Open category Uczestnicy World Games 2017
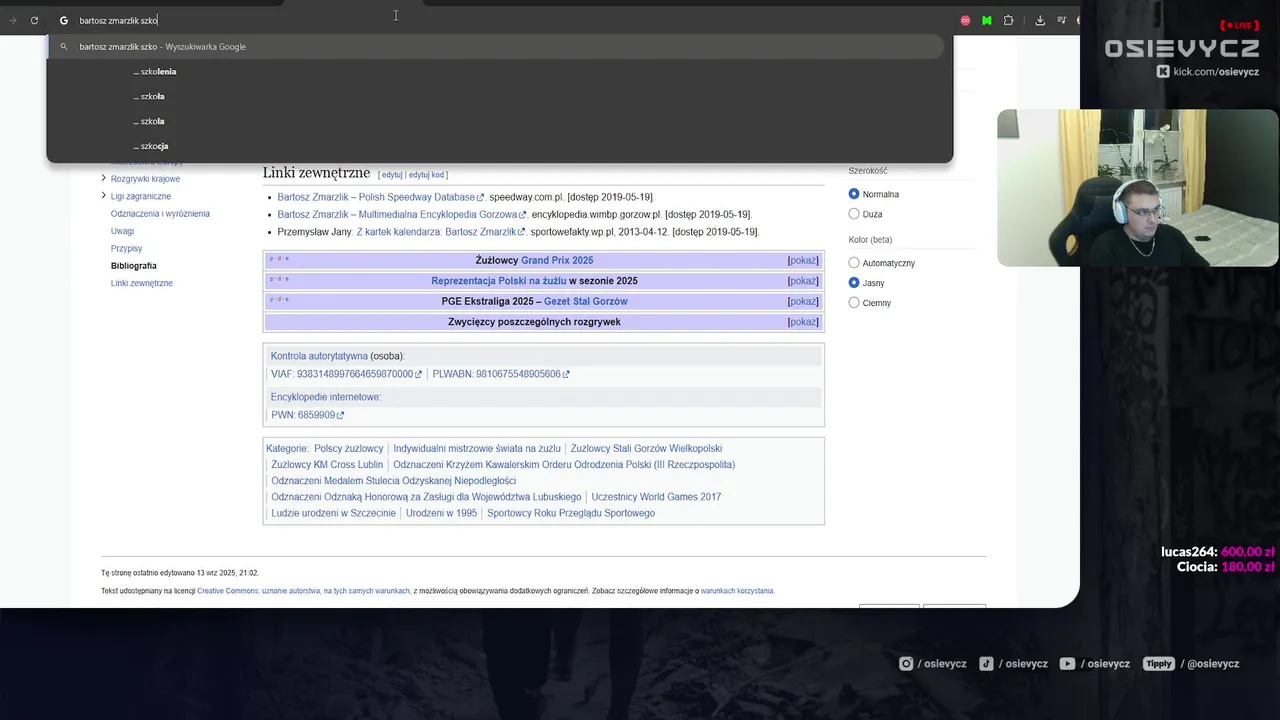This screenshot has width=1280, height=720. click(x=656, y=497)
